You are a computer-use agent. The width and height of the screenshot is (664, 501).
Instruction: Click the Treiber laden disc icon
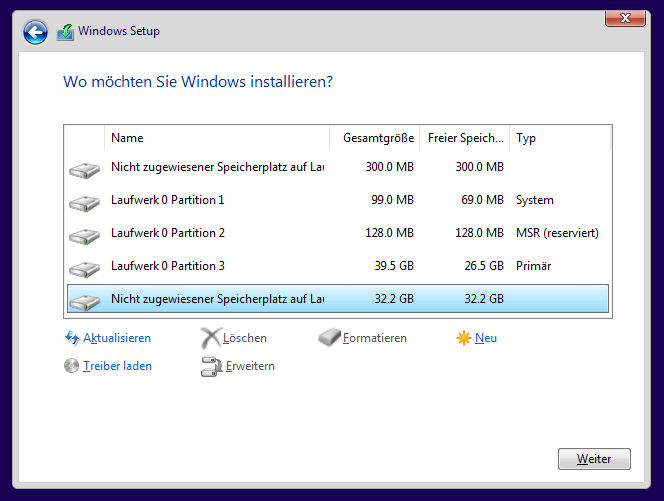click(x=72, y=365)
